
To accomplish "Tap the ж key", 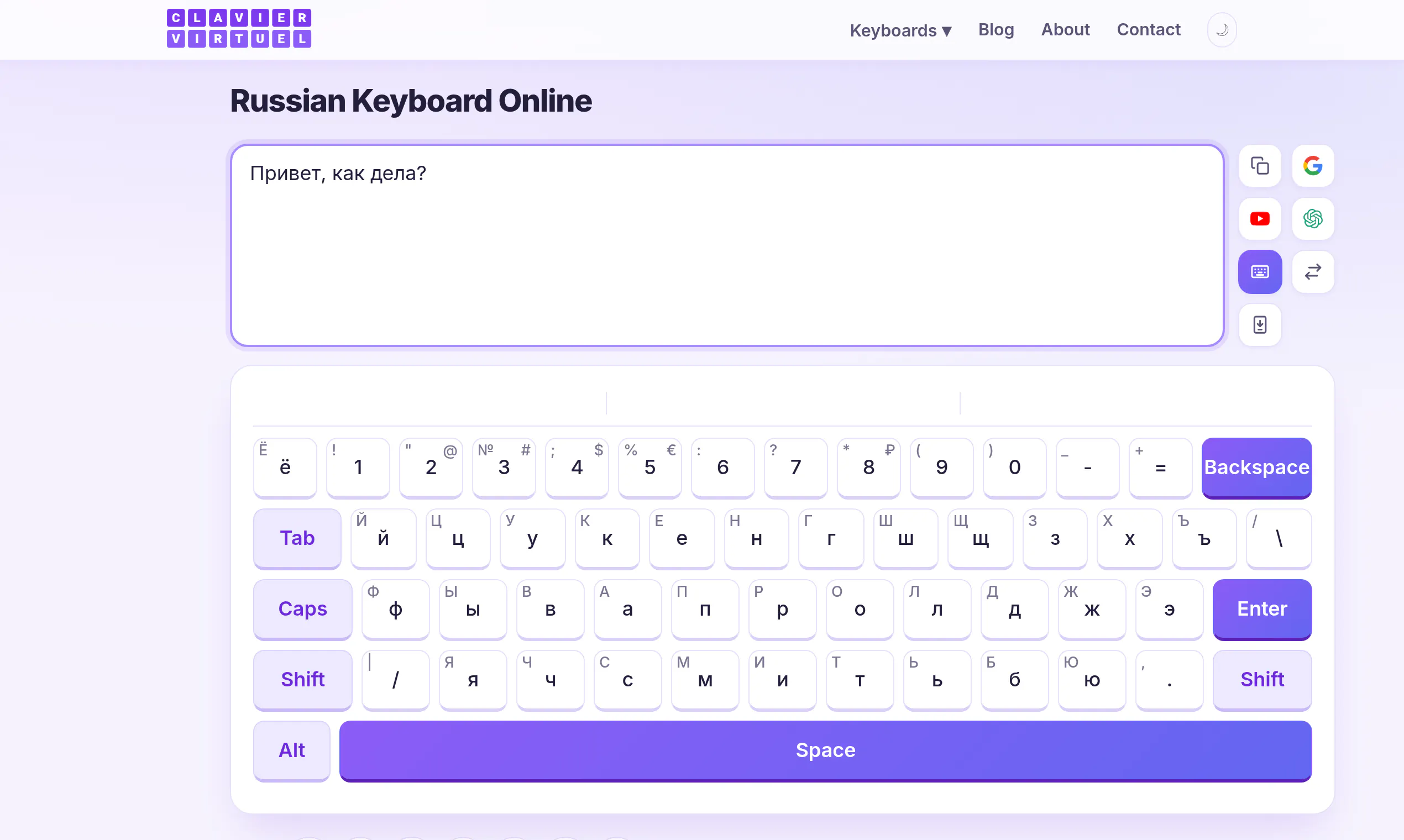I will (1092, 609).
